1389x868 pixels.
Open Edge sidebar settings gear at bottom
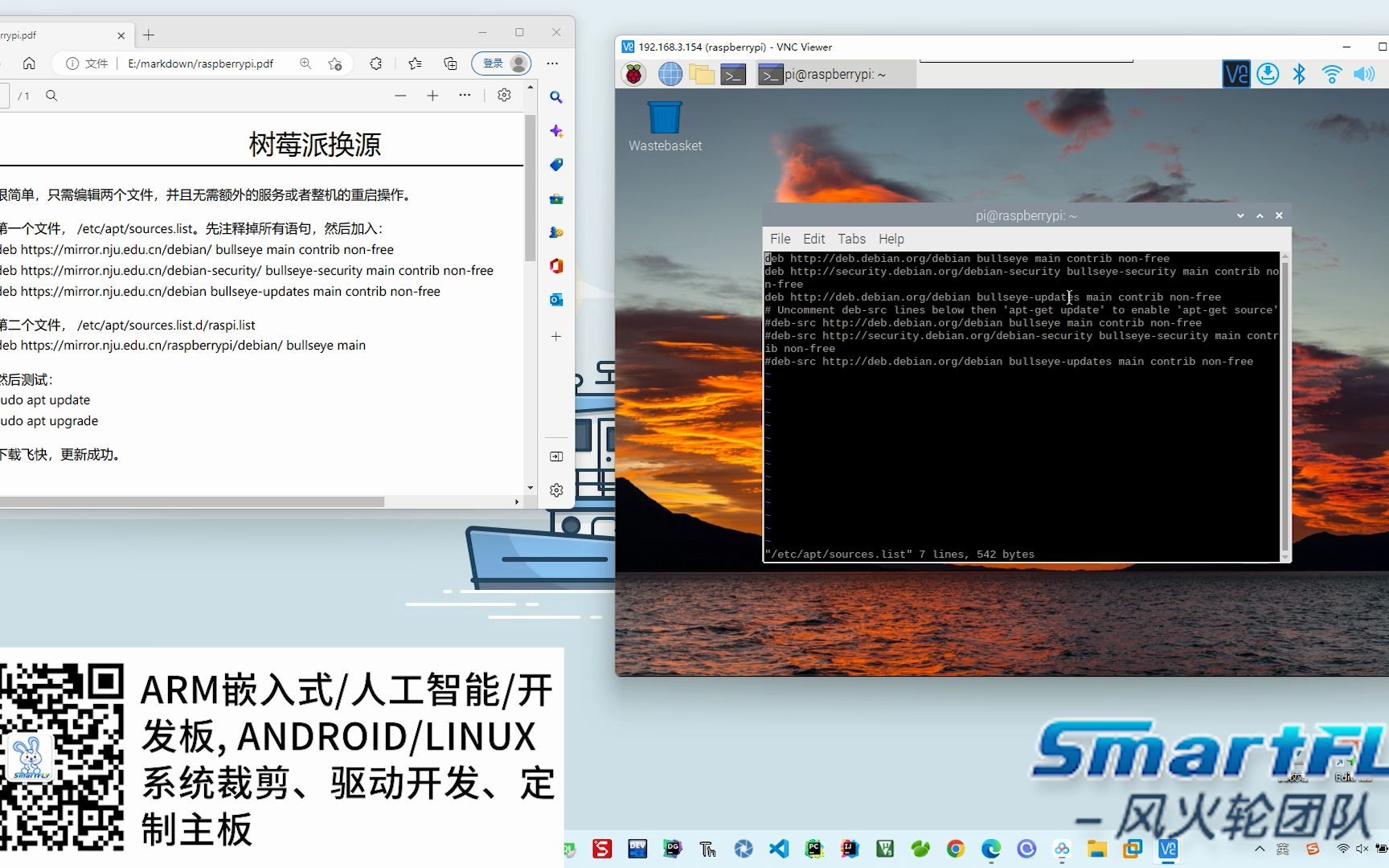point(556,489)
